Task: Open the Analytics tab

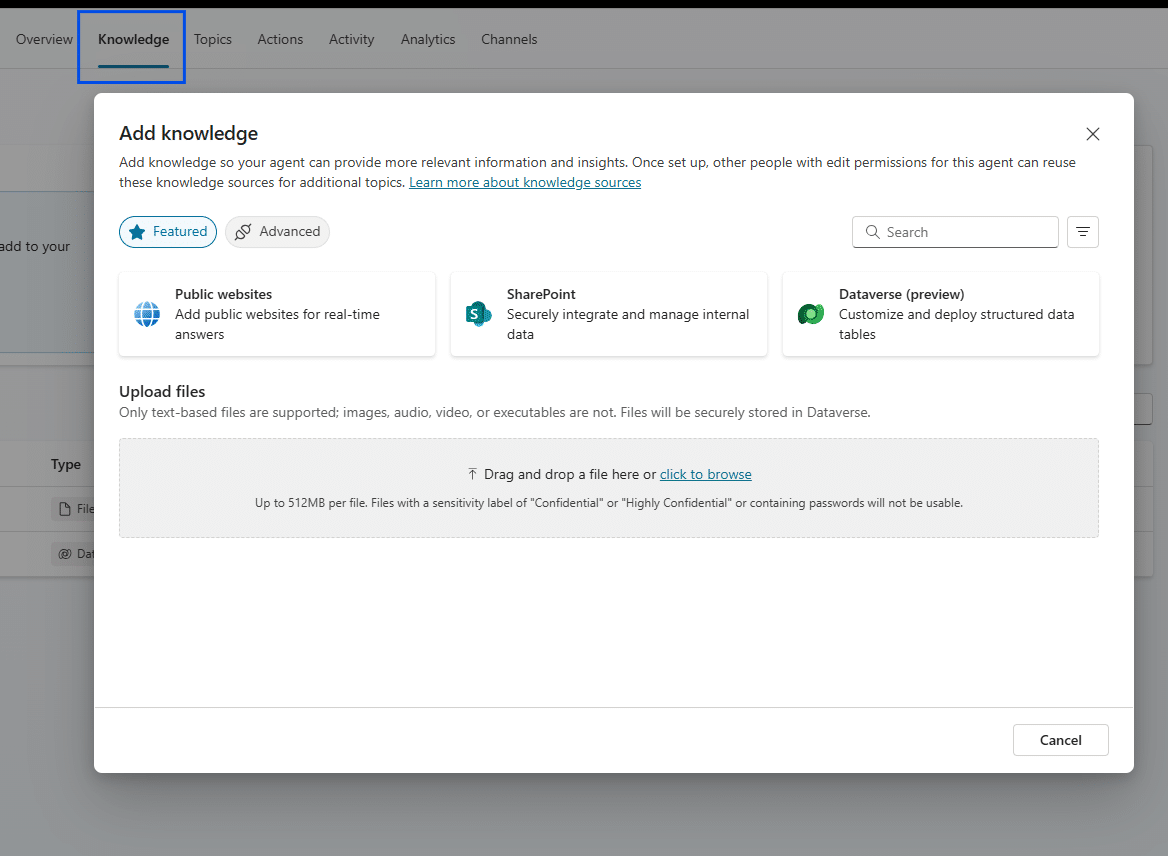Action: (427, 39)
